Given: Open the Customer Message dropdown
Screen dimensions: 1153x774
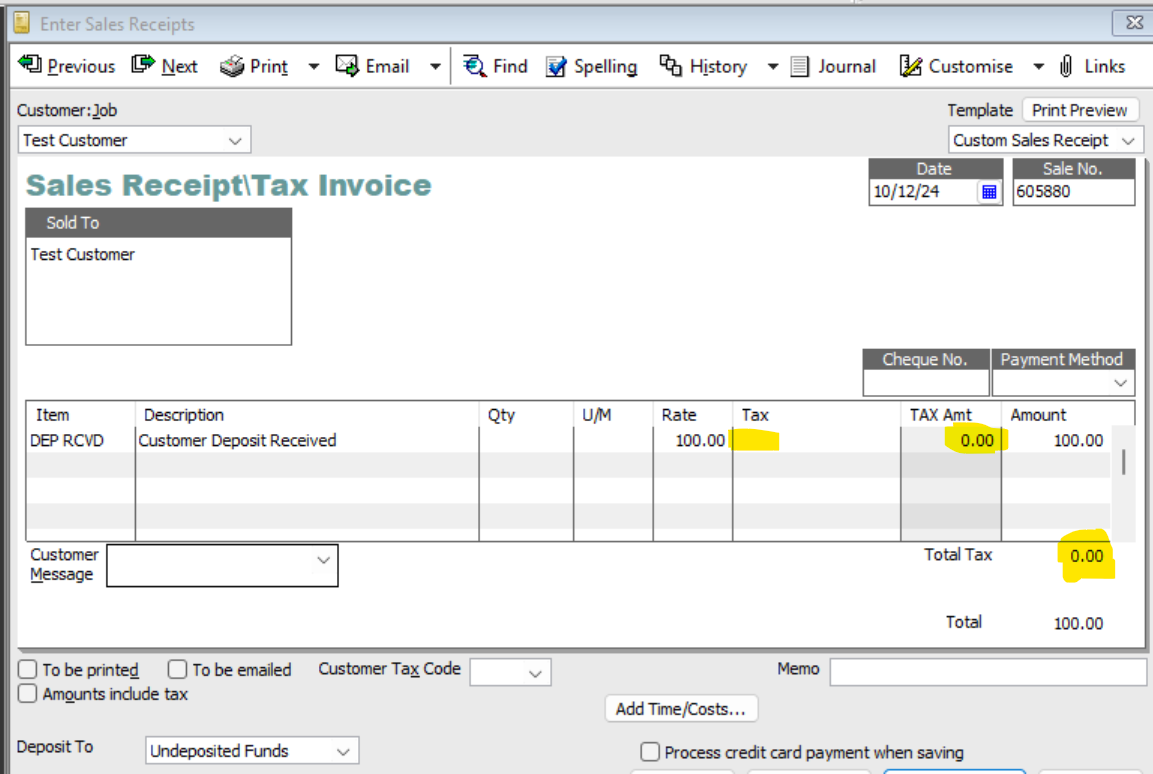Looking at the screenshot, I should coord(323,560).
